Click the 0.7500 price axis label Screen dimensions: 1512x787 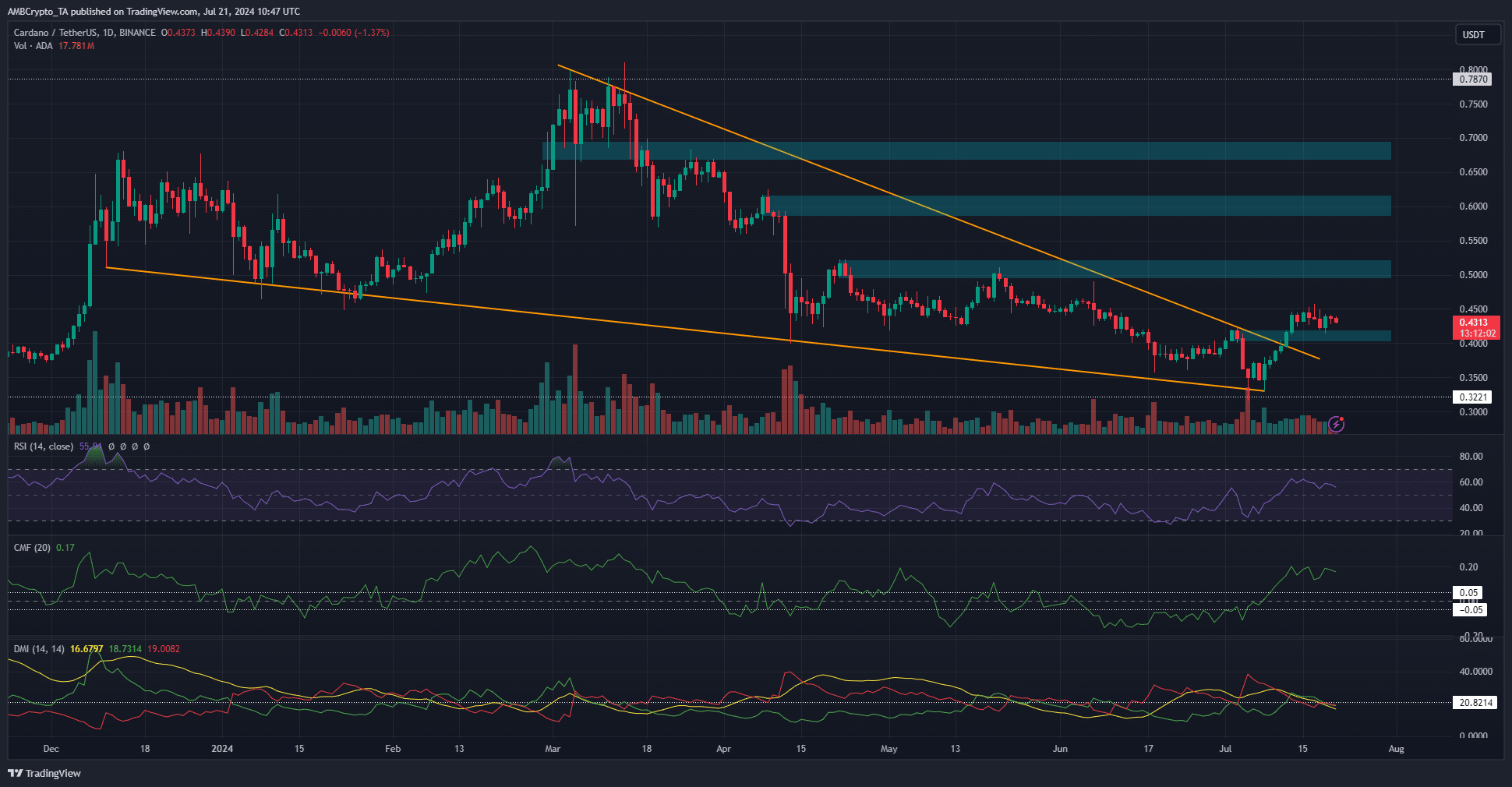[1473, 104]
